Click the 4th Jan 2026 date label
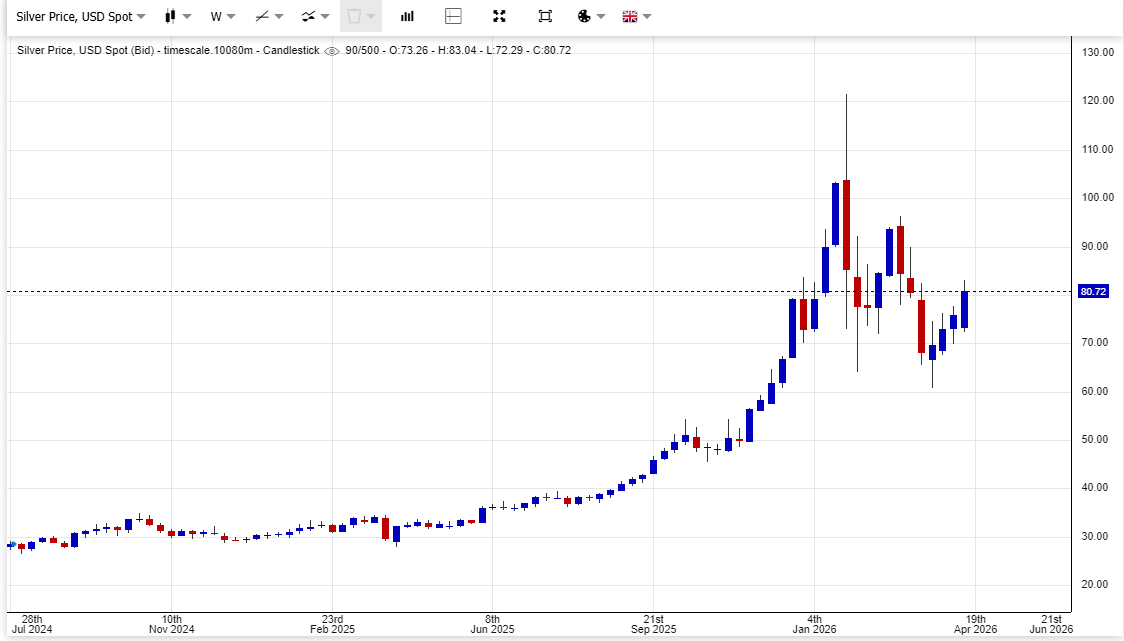Screen dimensions: 1124x641 (814, 624)
